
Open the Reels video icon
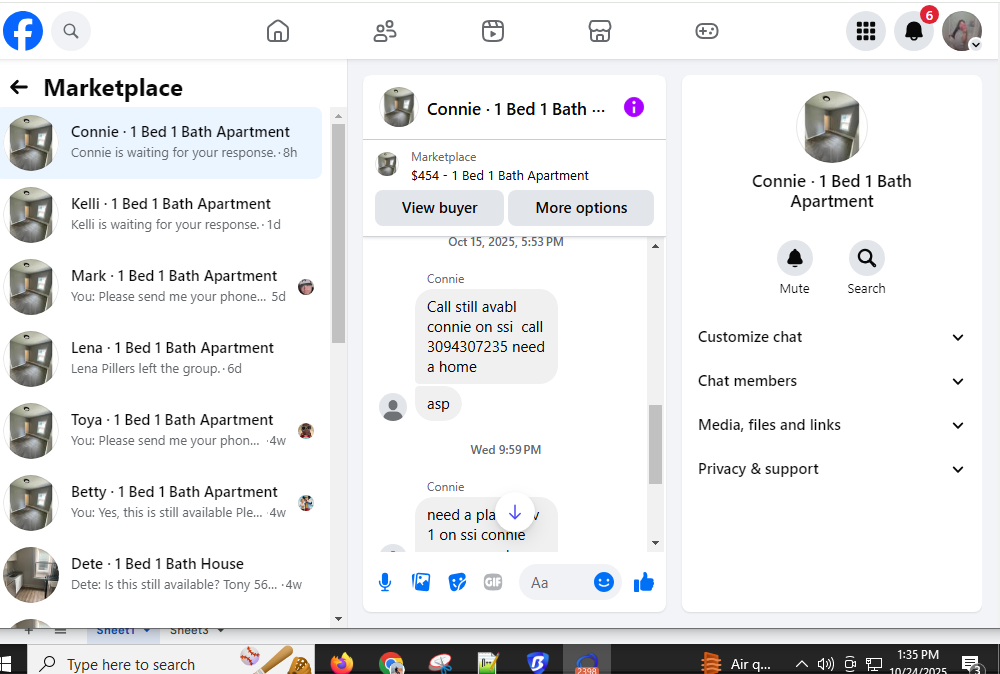[492, 31]
